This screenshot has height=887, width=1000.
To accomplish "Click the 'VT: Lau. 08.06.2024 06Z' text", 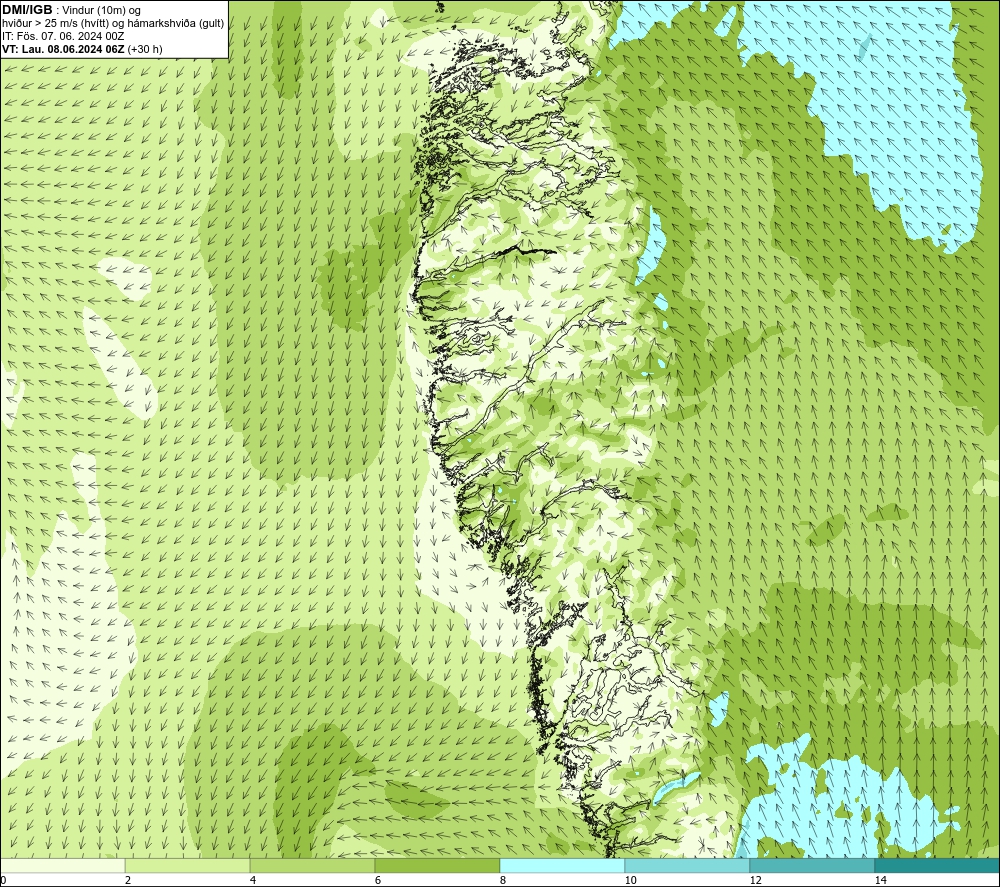I will tap(64, 49).
